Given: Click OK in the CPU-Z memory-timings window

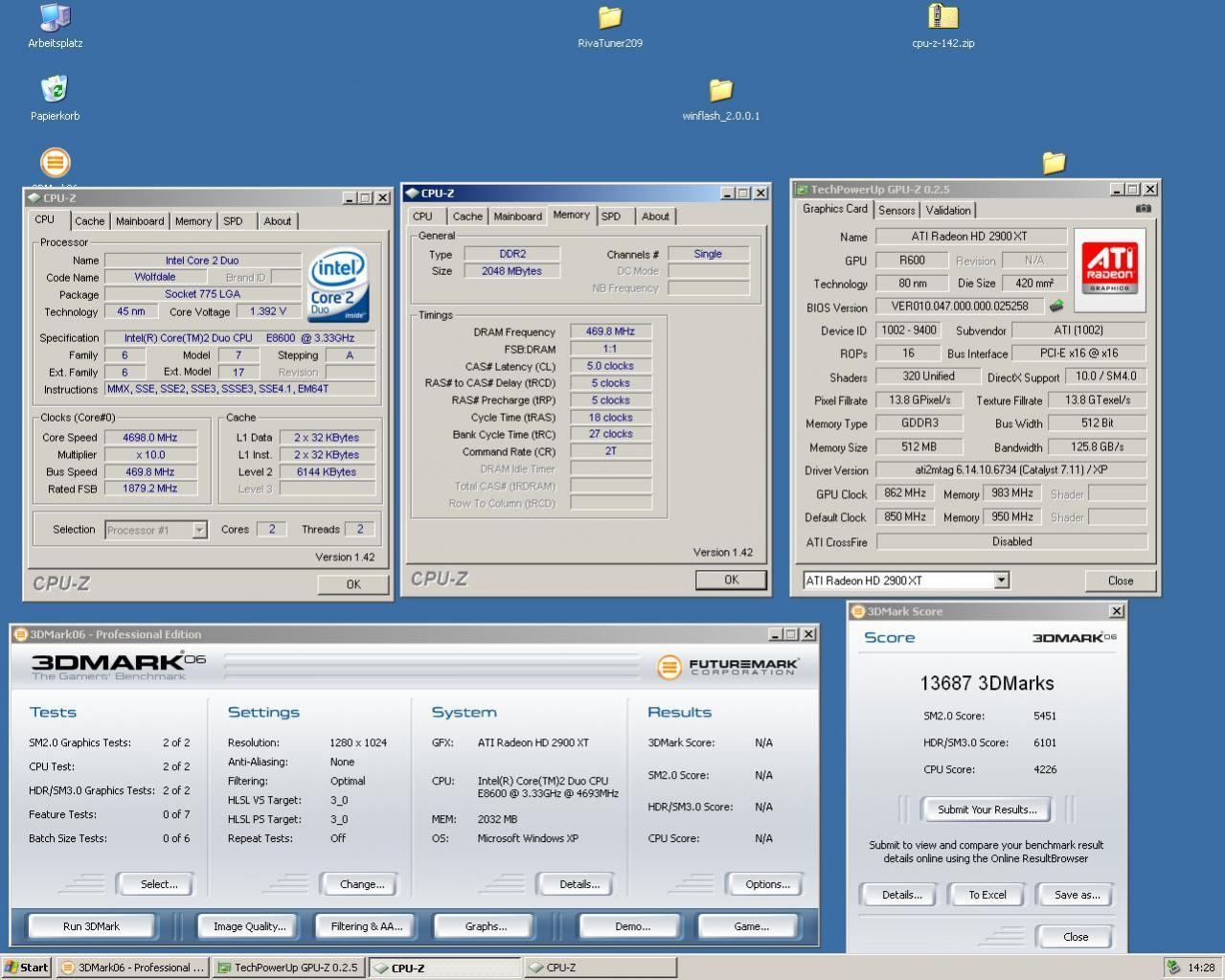Looking at the screenshot, I should [732, 580].
